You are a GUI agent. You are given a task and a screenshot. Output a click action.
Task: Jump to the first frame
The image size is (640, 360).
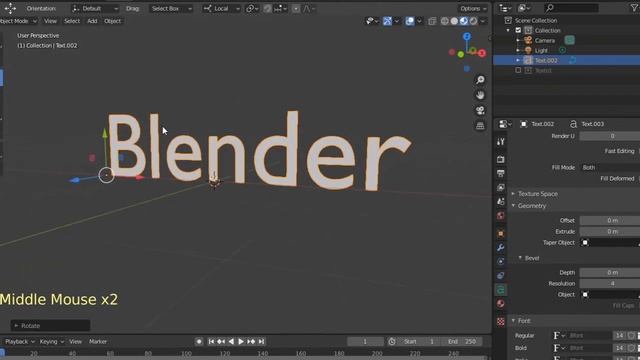tap(211, 342)
